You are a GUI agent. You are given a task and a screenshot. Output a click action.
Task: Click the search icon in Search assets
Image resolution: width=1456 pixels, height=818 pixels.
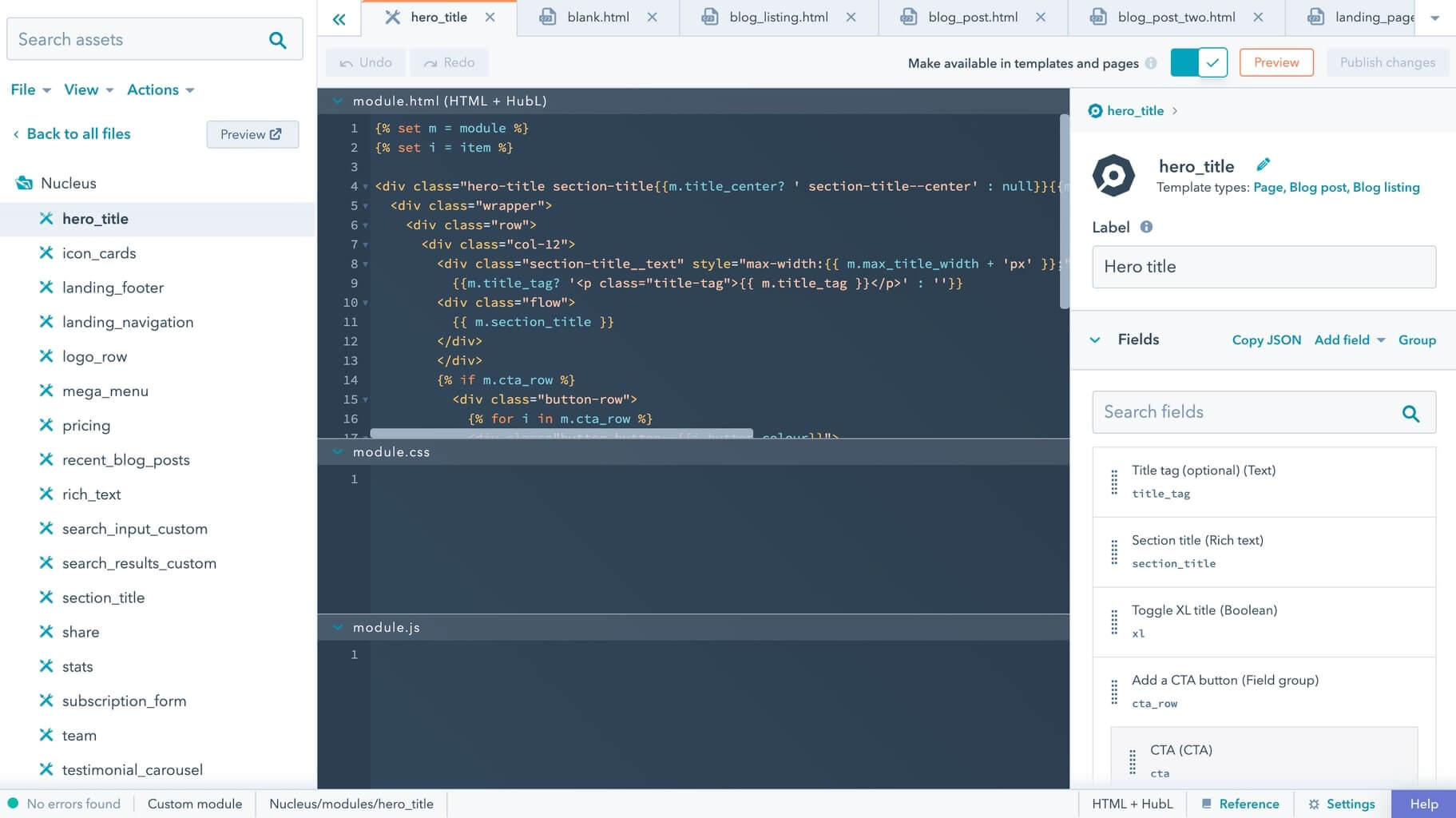276,38
